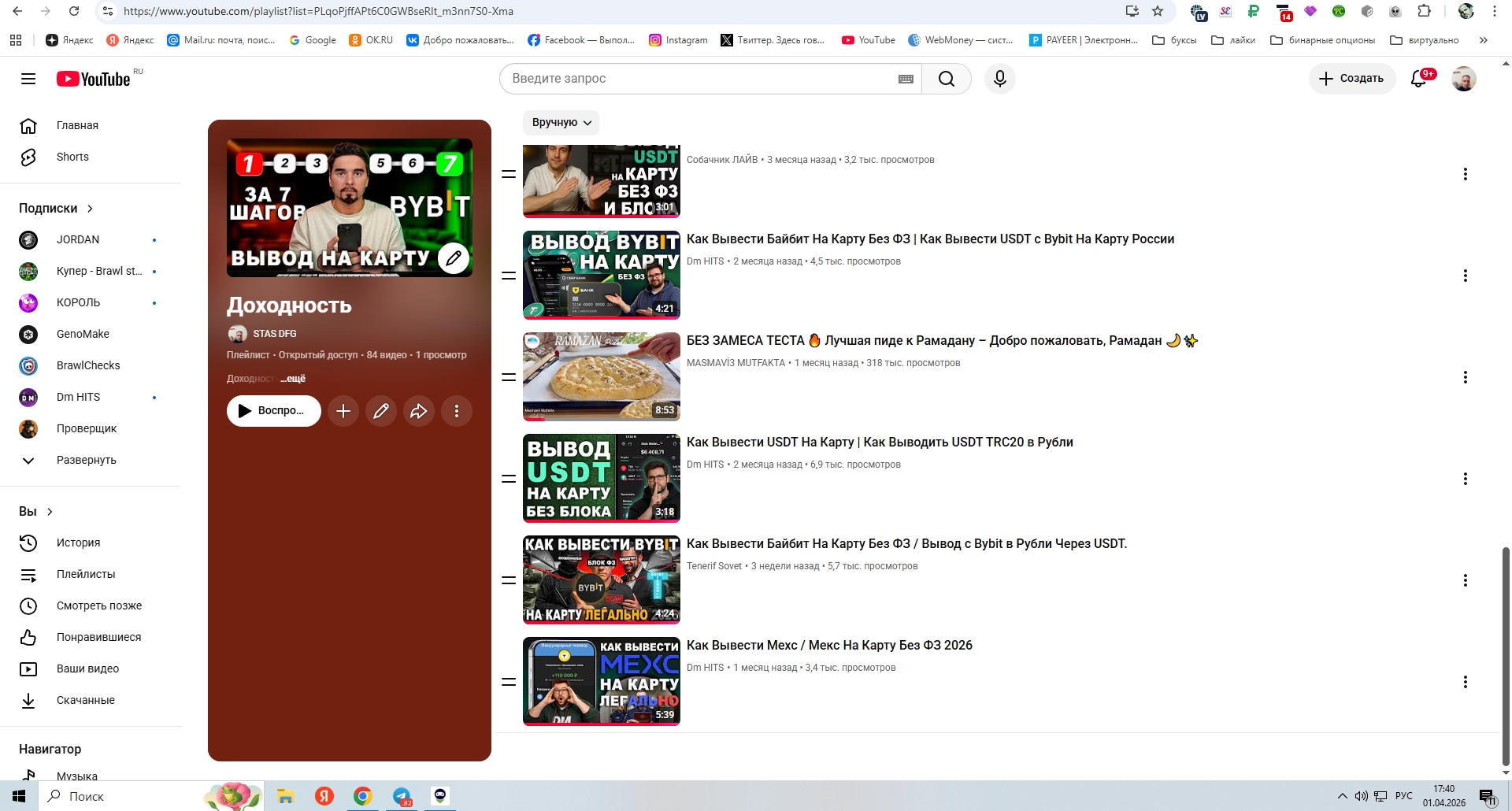Open the volume control in system tray

coord(1362,796)
